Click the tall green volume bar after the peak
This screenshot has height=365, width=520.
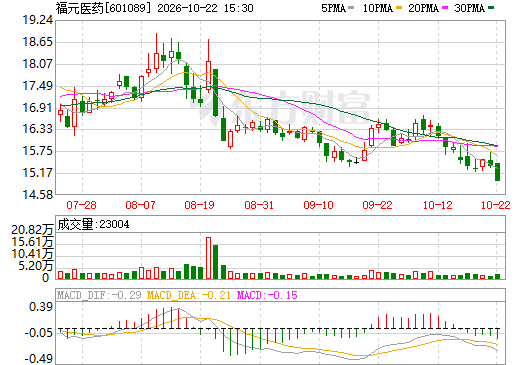[216, 262]
